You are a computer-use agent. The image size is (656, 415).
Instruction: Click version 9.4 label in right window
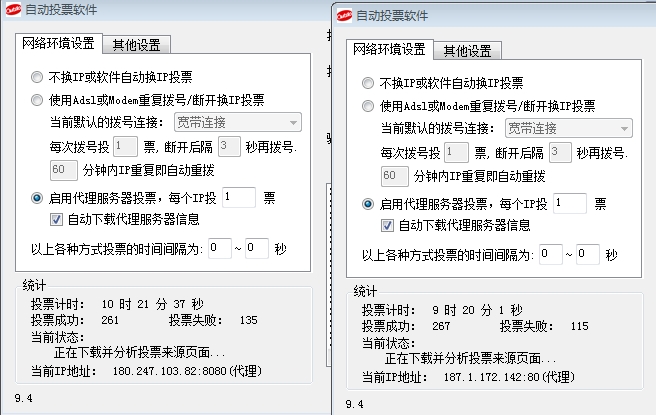[354, 404]
